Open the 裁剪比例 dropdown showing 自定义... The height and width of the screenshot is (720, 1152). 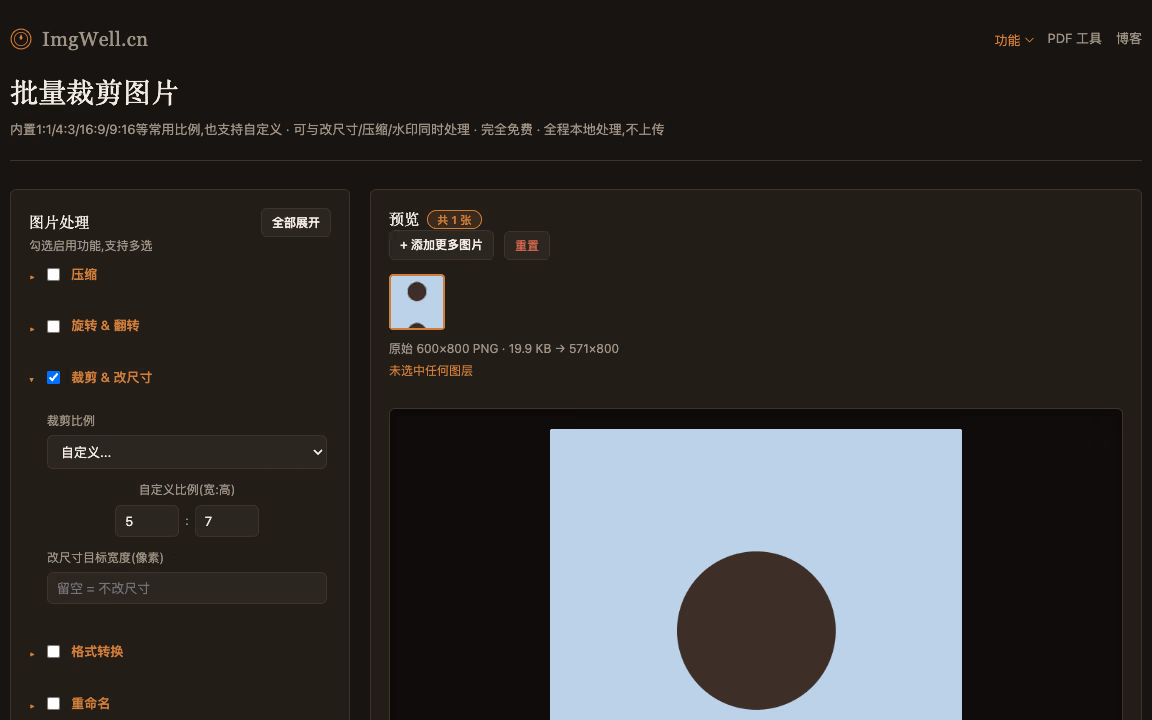[x=187, y=452]
